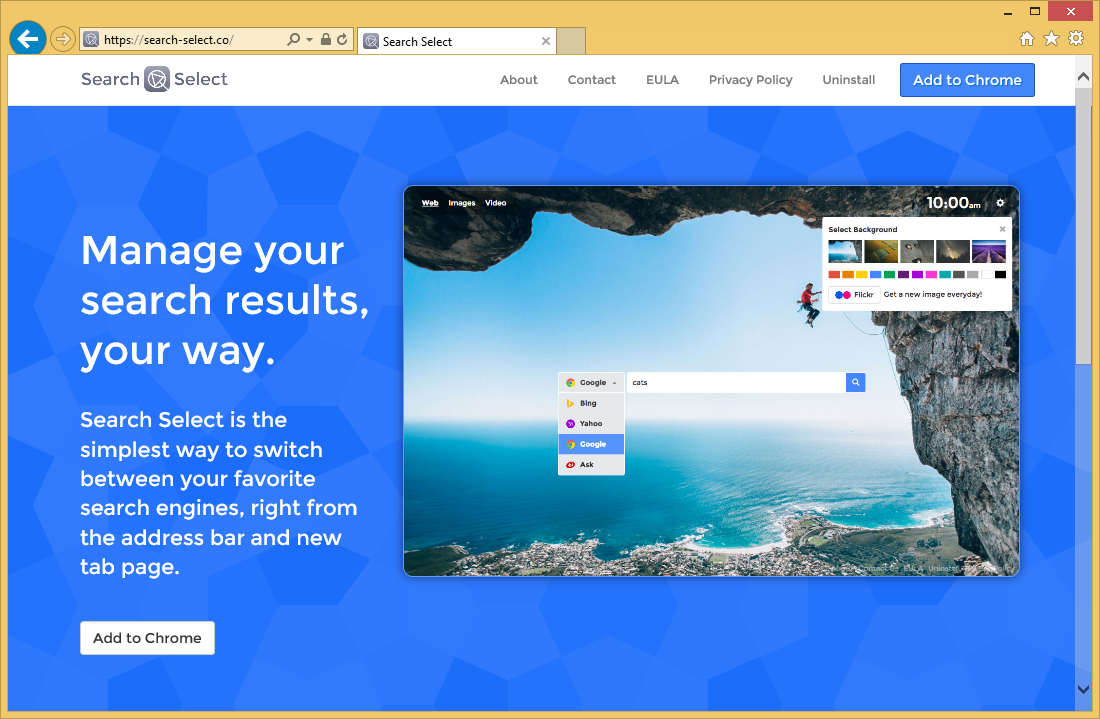The width and height of the screenshot is (1100, 719).
Task: Click the Manage your search results headline
Action: pos(224,300)
